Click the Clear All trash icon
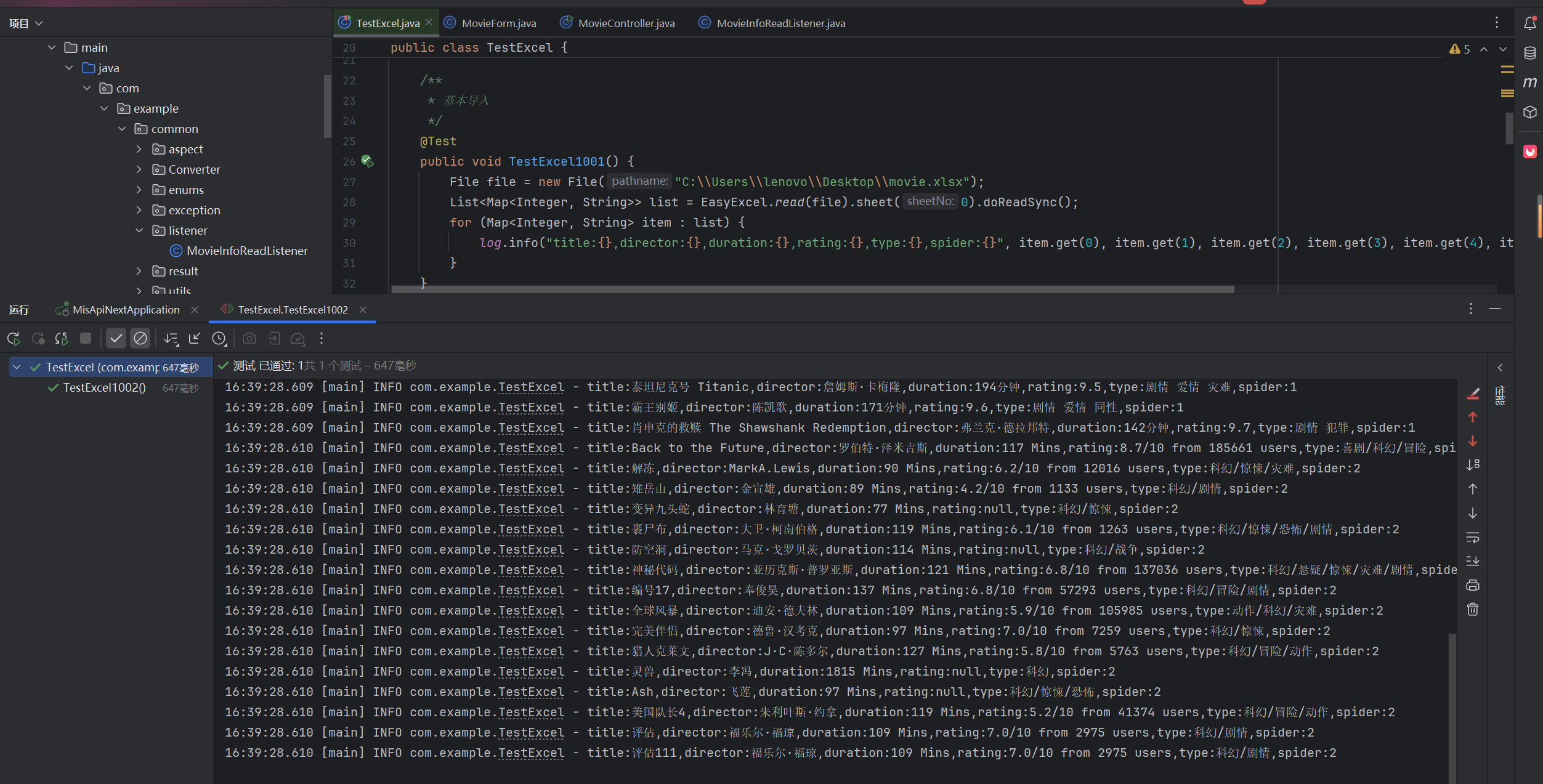The image size is (1543, 784). click(x=1472, y=609)
